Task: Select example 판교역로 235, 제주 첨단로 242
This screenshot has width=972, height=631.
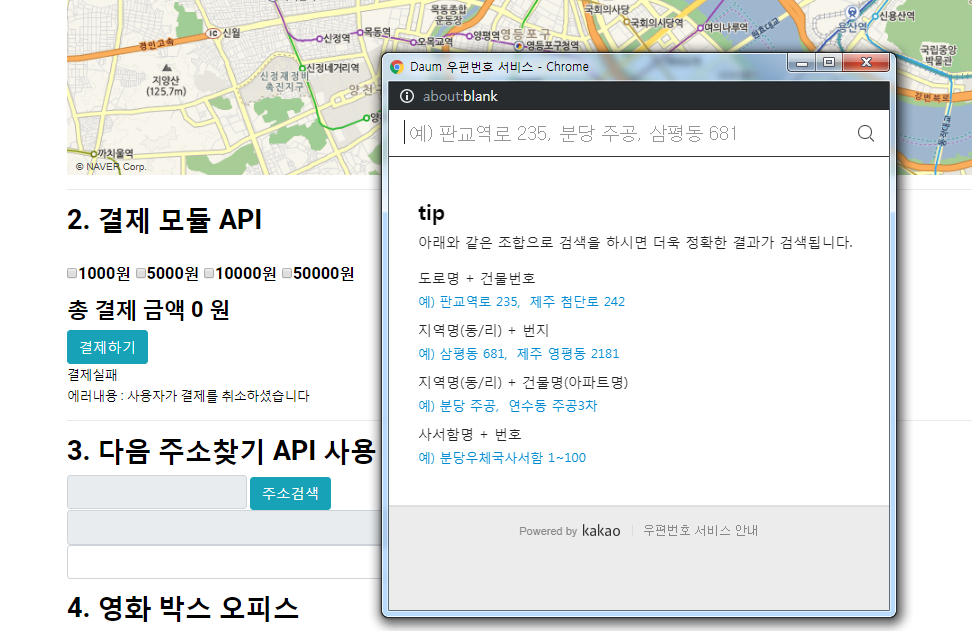Action: pyautogui.click(x=521, y=302)
